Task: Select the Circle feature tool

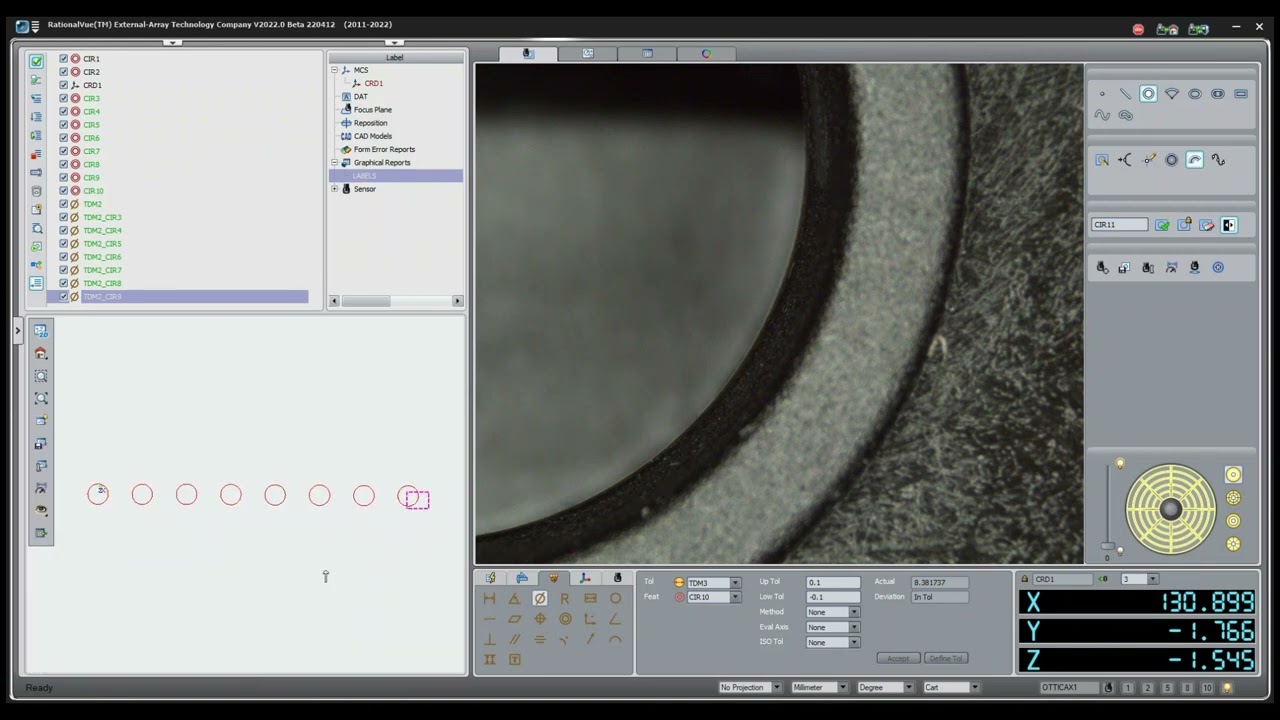Action: coord(1148,94)
